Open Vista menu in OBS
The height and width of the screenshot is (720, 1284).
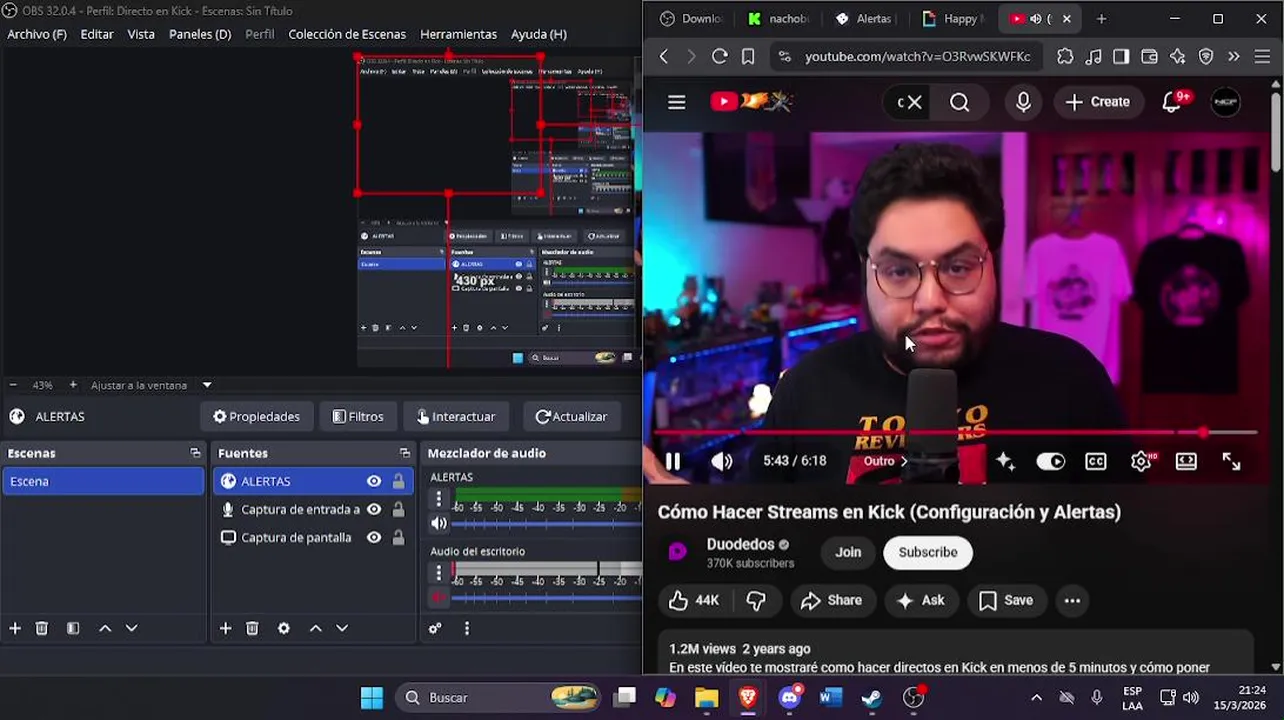(141, 34)
